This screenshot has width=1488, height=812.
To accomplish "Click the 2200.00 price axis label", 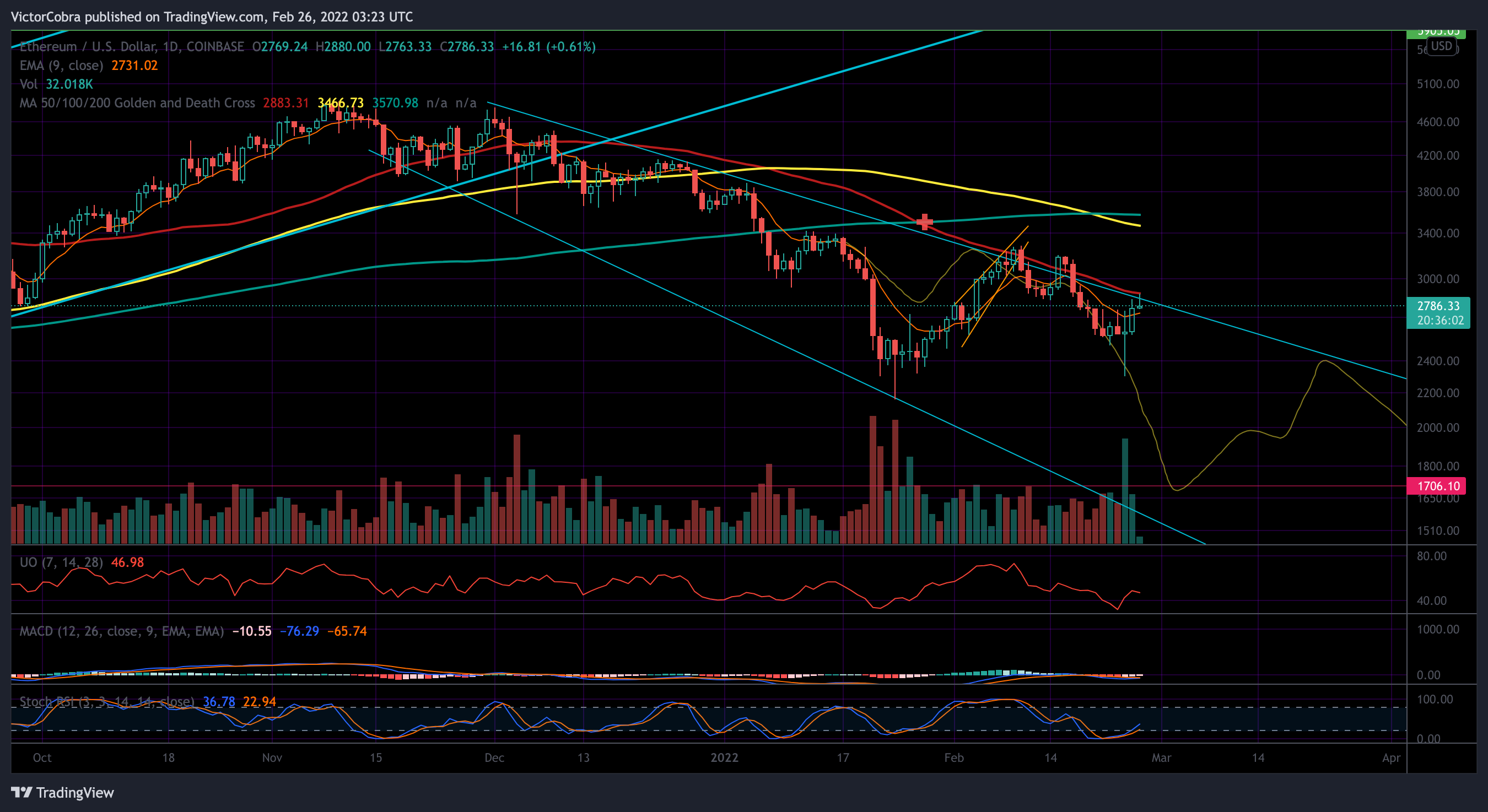I will [1438, 393].
